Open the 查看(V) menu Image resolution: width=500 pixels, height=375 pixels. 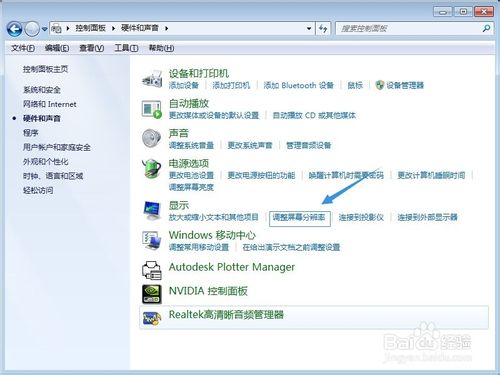92,48
